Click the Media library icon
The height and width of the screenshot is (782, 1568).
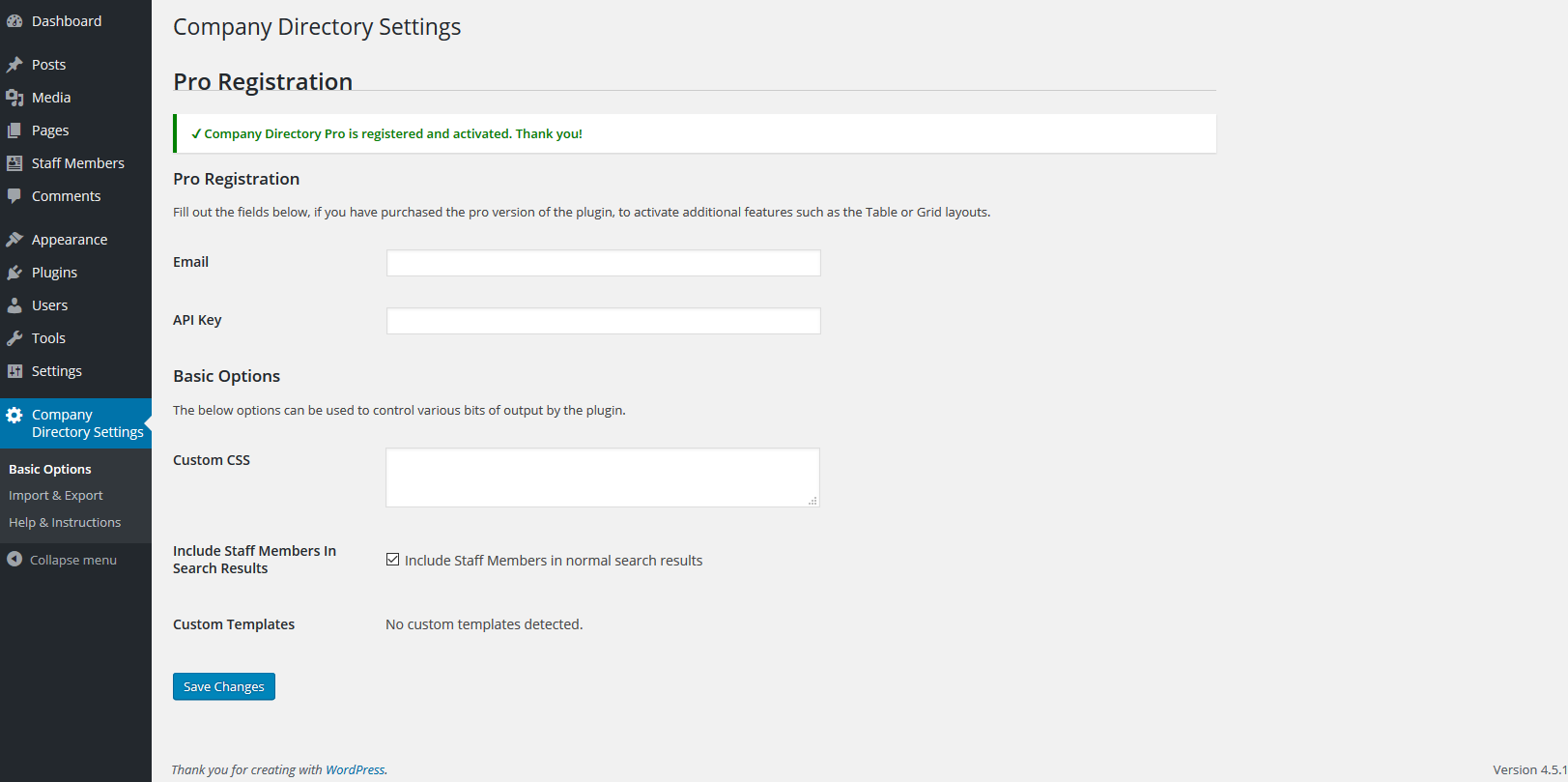[14, 98]
